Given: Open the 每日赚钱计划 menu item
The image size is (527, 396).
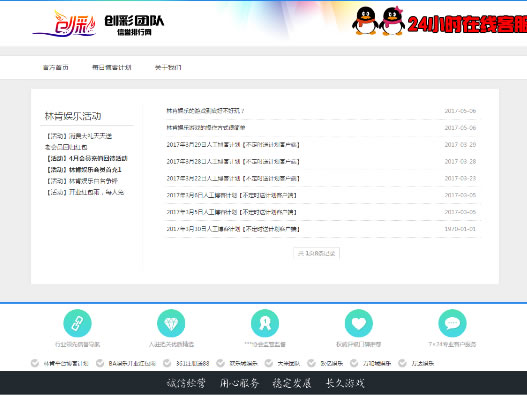Looking at the screenshot, I should pos(112,68).
